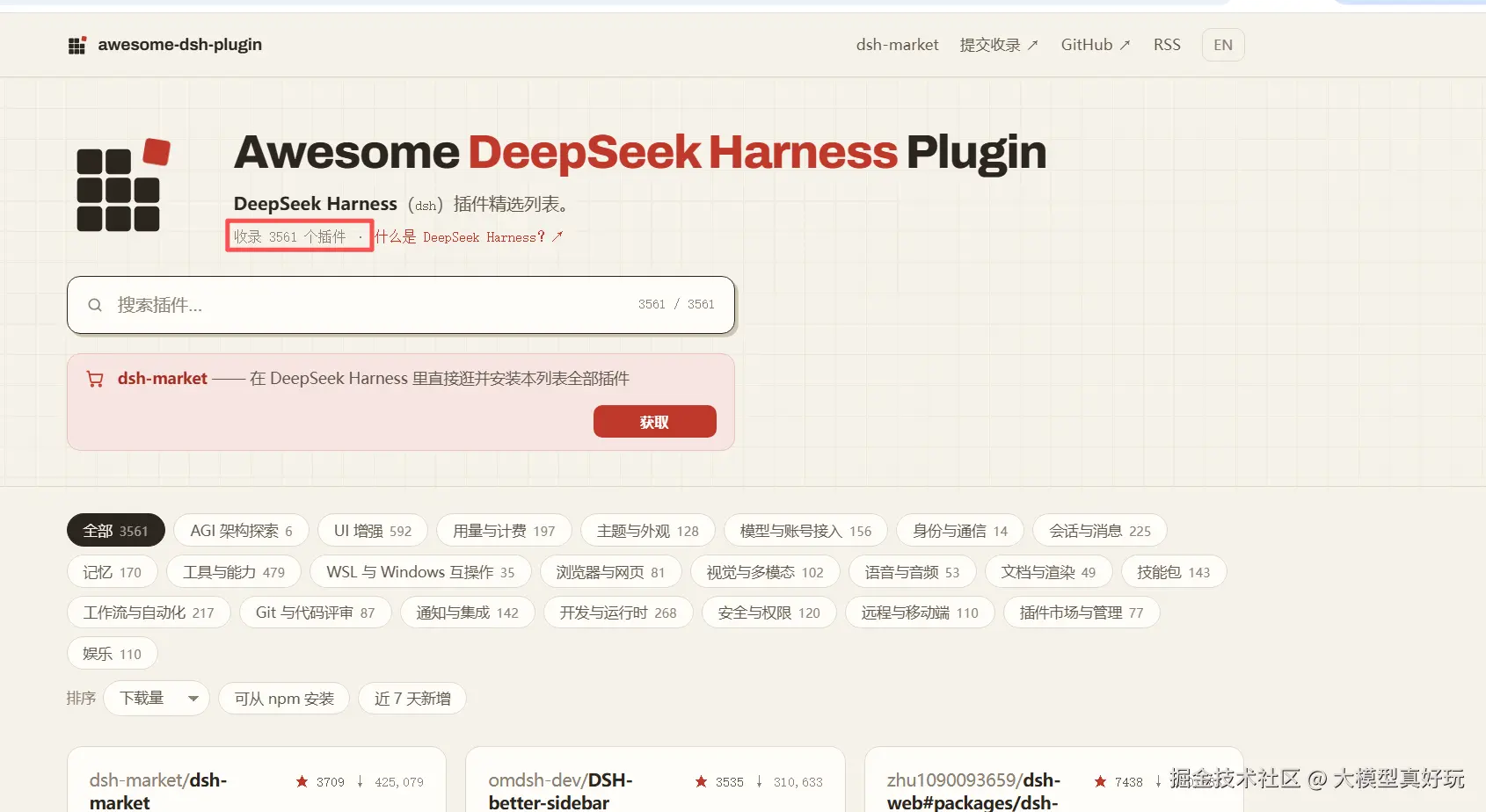
Task: Filter by 主题与外观 category
Action: [648, 530]
